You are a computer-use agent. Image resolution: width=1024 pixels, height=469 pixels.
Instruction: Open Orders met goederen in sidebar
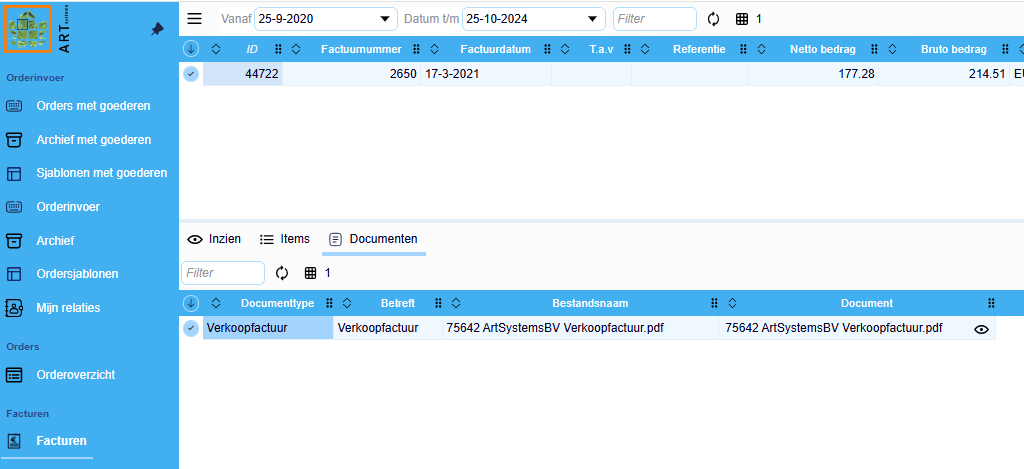tap(92, 106)
